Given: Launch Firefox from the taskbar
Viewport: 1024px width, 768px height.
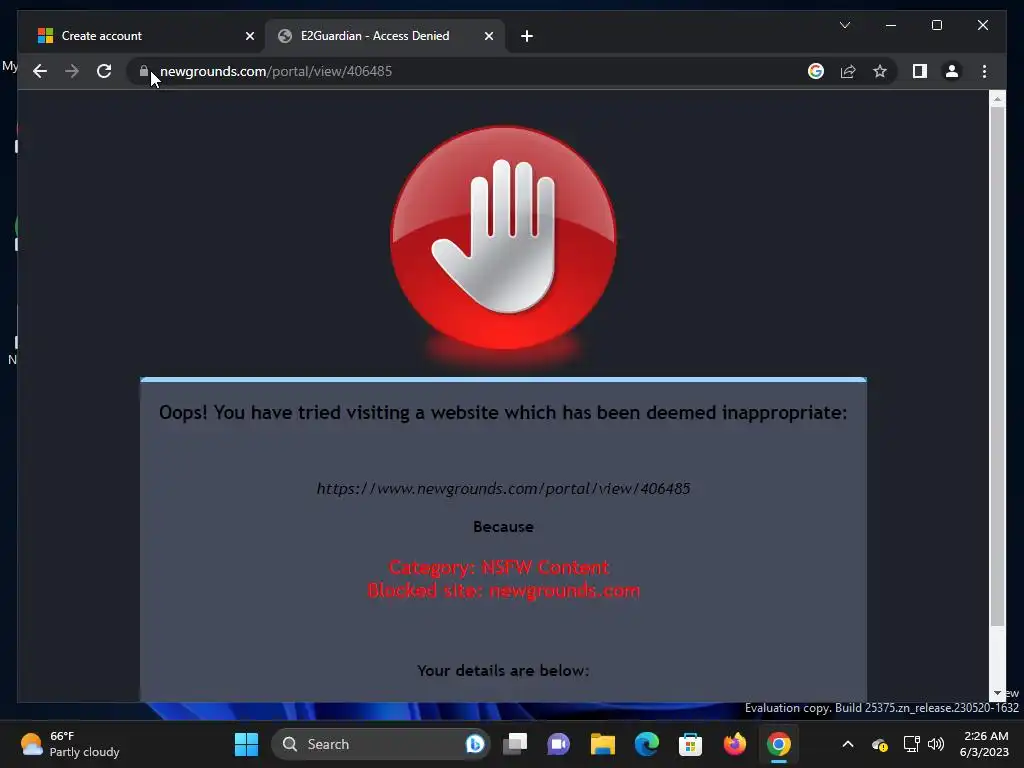Looking at the screenshot, I should click(x=735, y=744).
